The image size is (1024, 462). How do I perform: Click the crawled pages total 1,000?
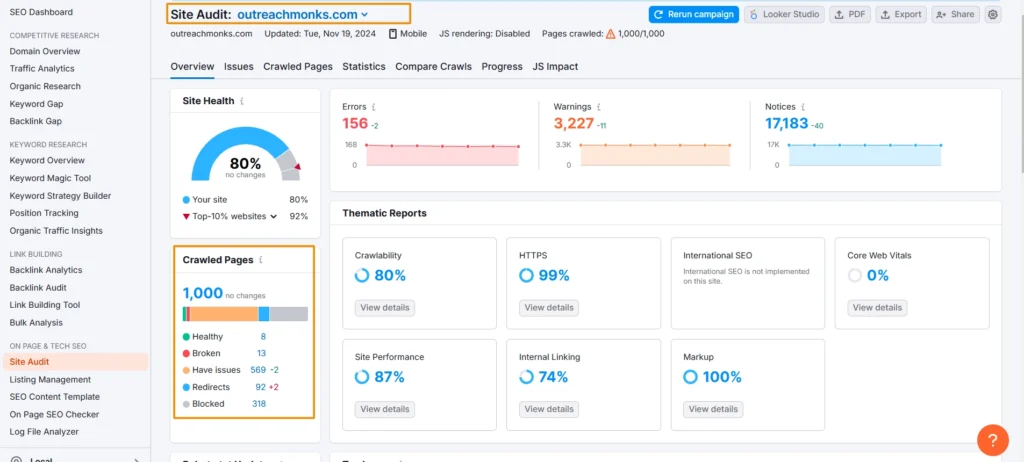pyautogui.click(x=202, y=293)
